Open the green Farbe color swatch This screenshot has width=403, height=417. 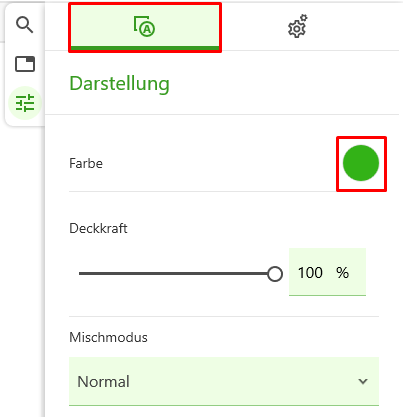tap(361, 163)
